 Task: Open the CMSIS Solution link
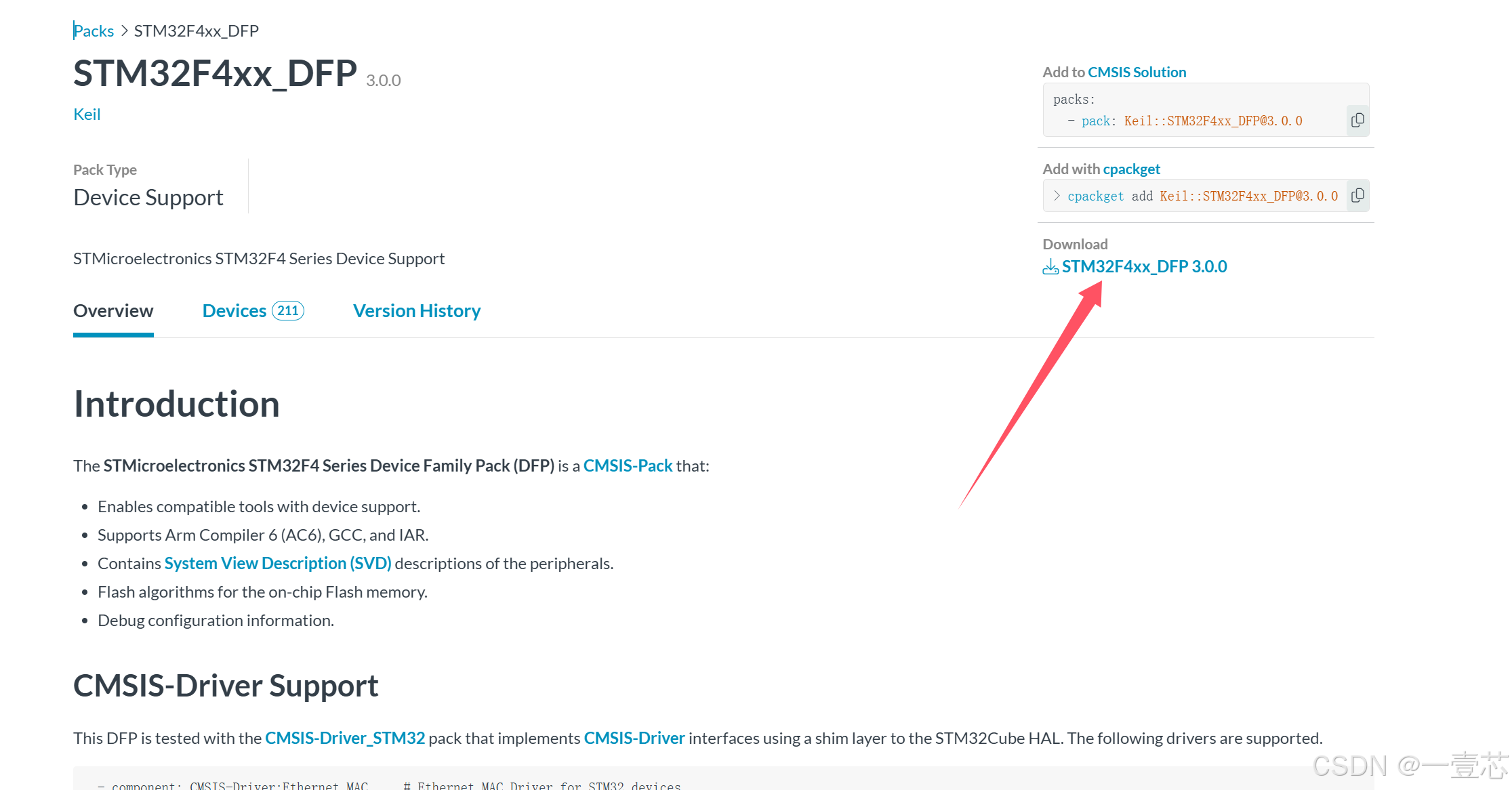click(x=1137, y=72)
